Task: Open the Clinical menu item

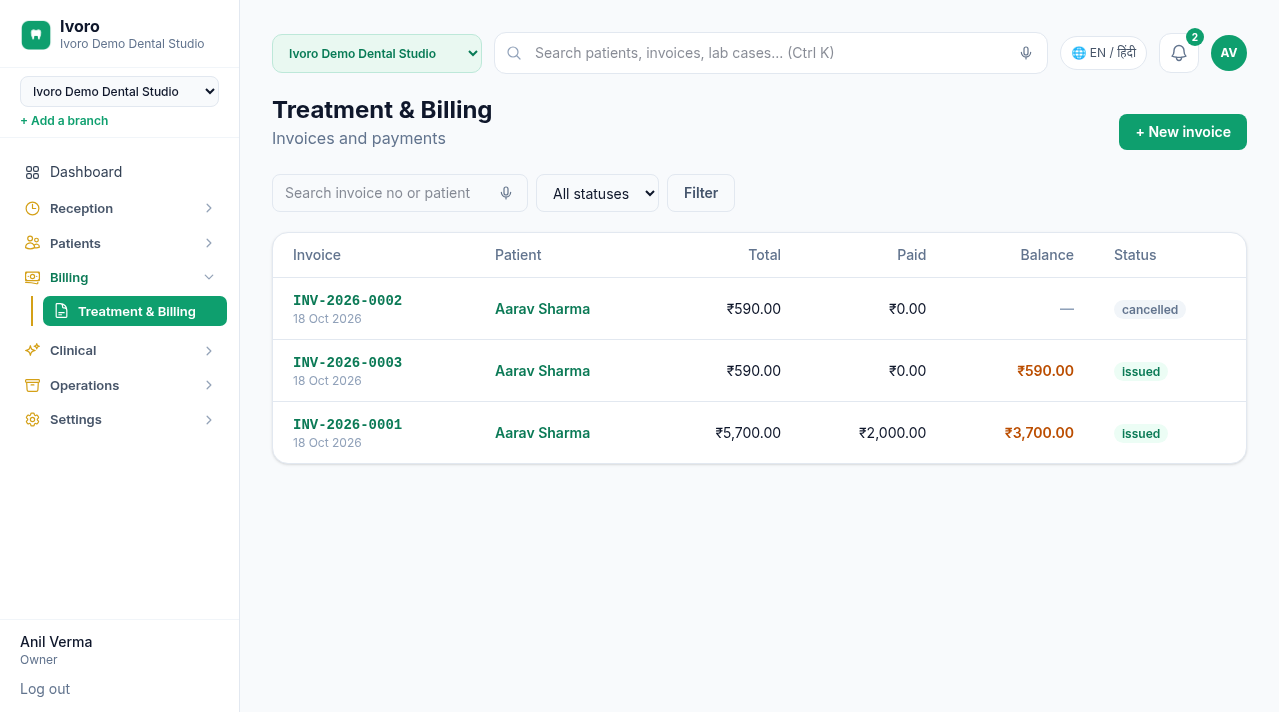Action: point(120,350)
